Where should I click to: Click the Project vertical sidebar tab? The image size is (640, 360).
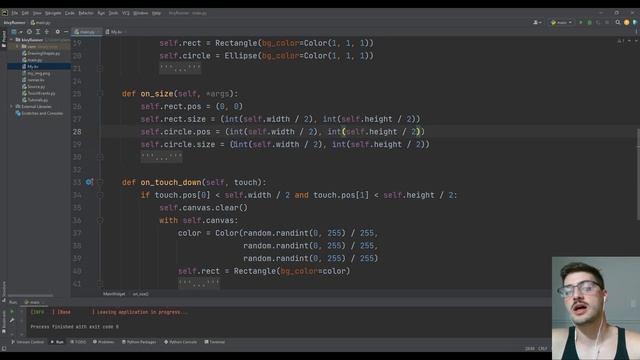tap(4, 39)
